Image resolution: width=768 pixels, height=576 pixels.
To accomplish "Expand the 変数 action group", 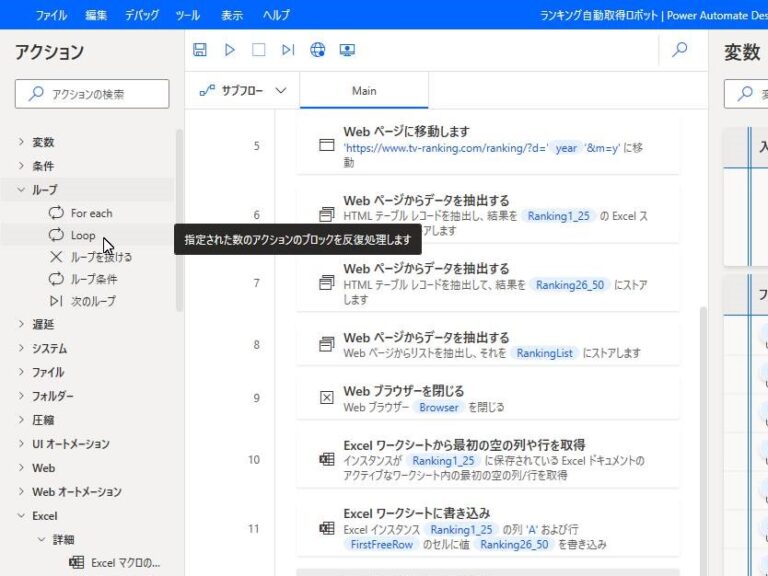I will [21, 142].
